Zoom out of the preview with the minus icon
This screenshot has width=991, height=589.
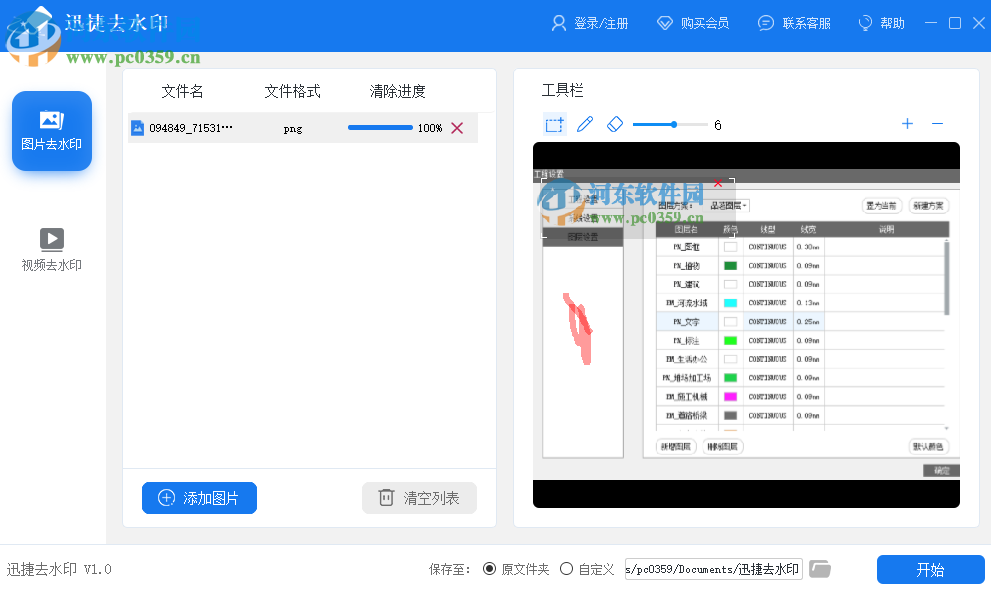coord(937,123)
